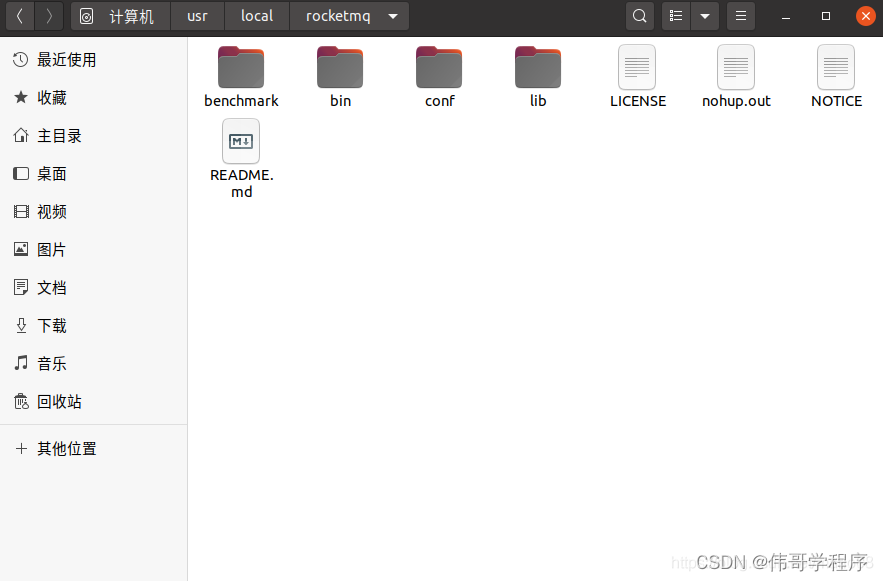
Task: Open 最近使用 in the sidebar
Action: [x=93, y=60]
